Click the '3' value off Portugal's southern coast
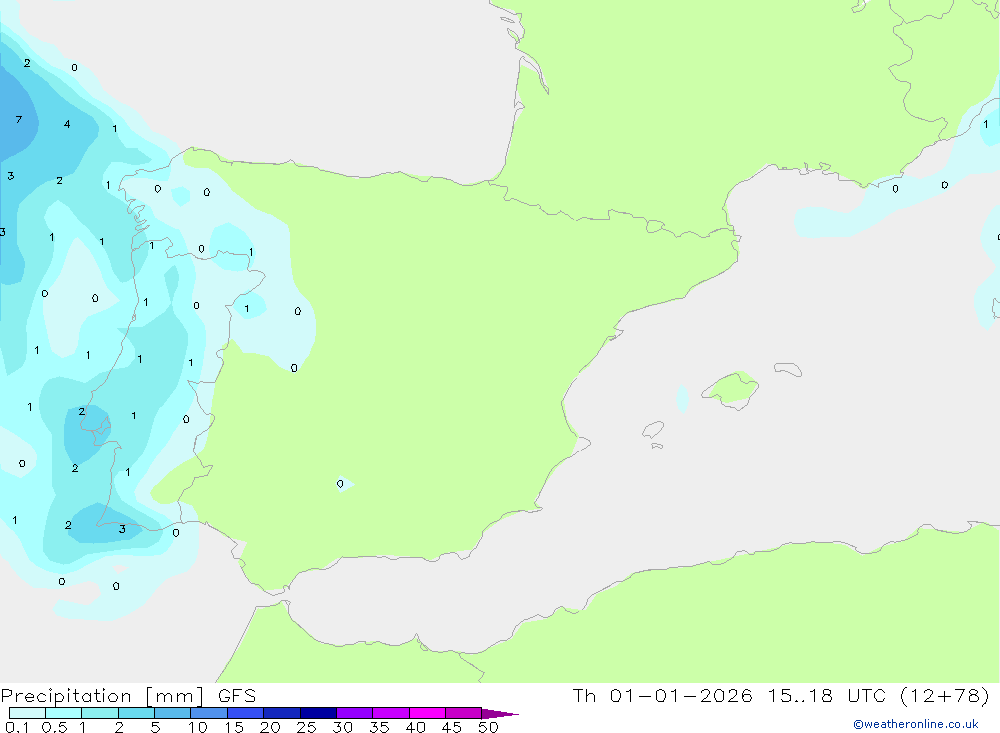Viewport: 1000px width, 733px height. click(122, 529)
